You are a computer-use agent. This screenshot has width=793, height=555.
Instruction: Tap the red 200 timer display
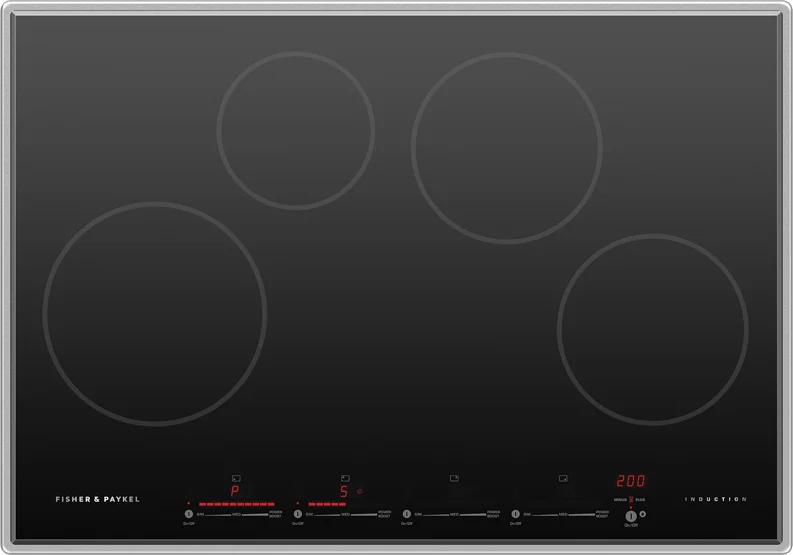[x=631, y=481]
